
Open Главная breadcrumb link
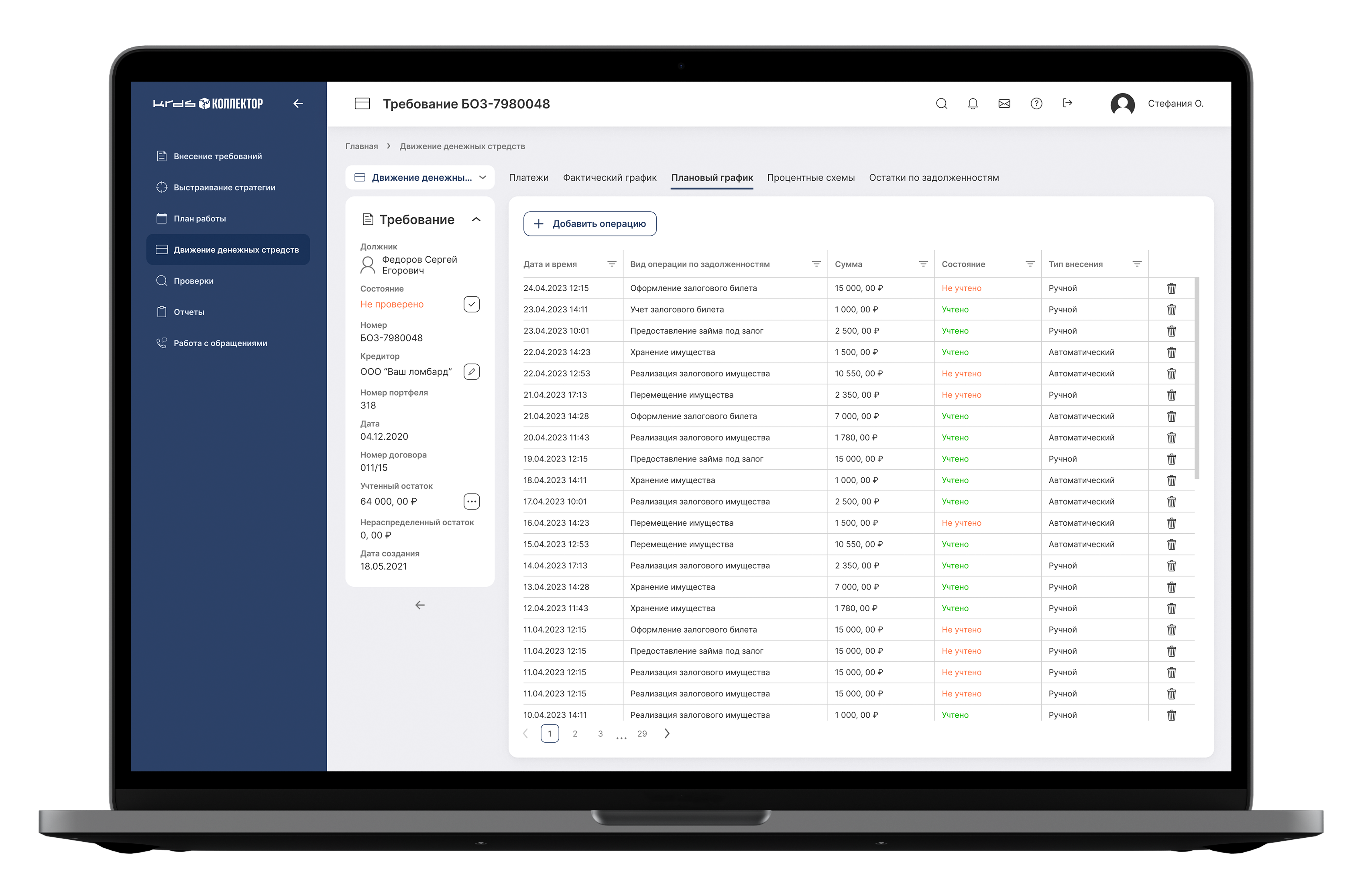(361, 147)
